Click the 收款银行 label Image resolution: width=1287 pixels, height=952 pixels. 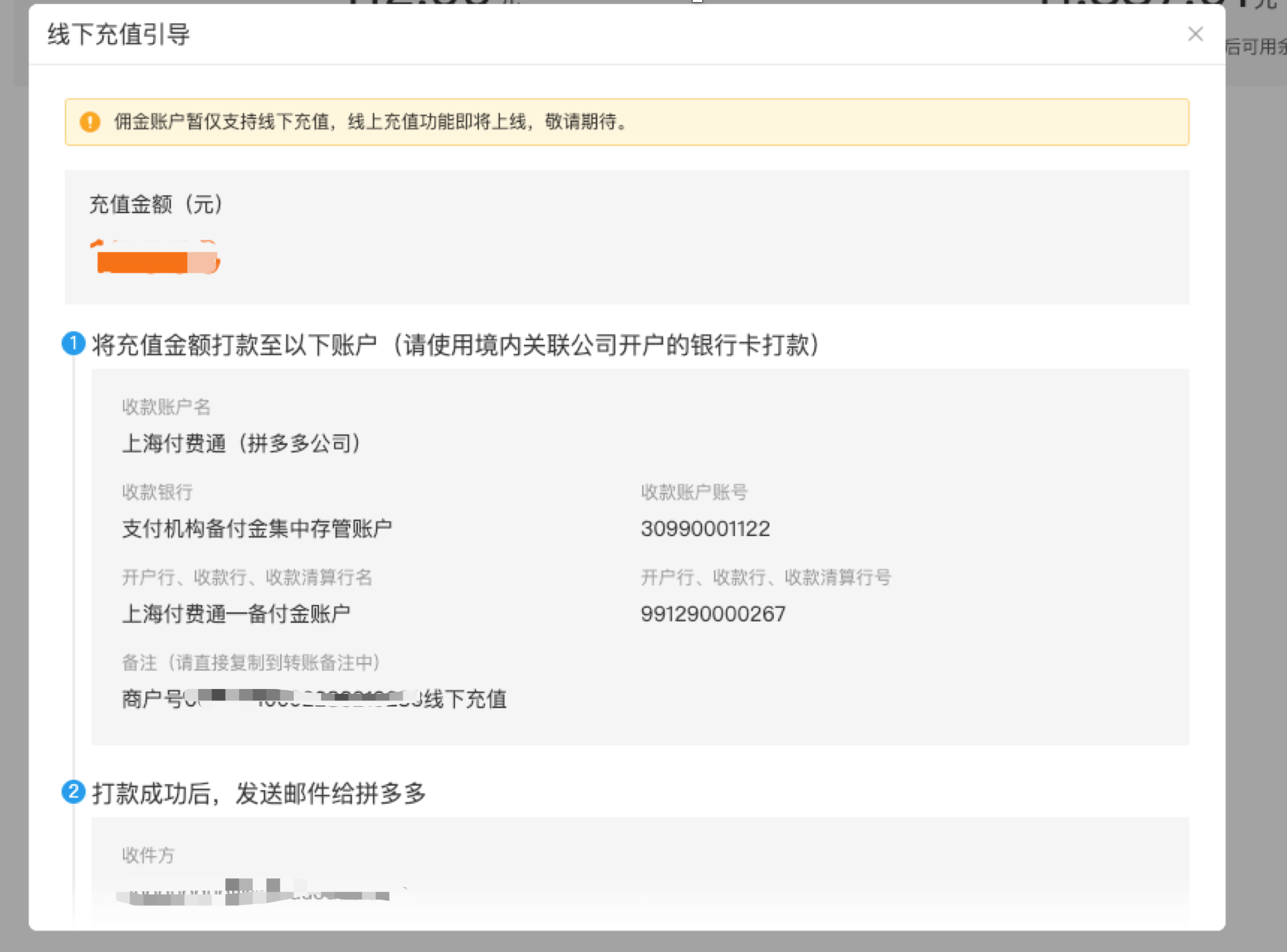[157, 492]
